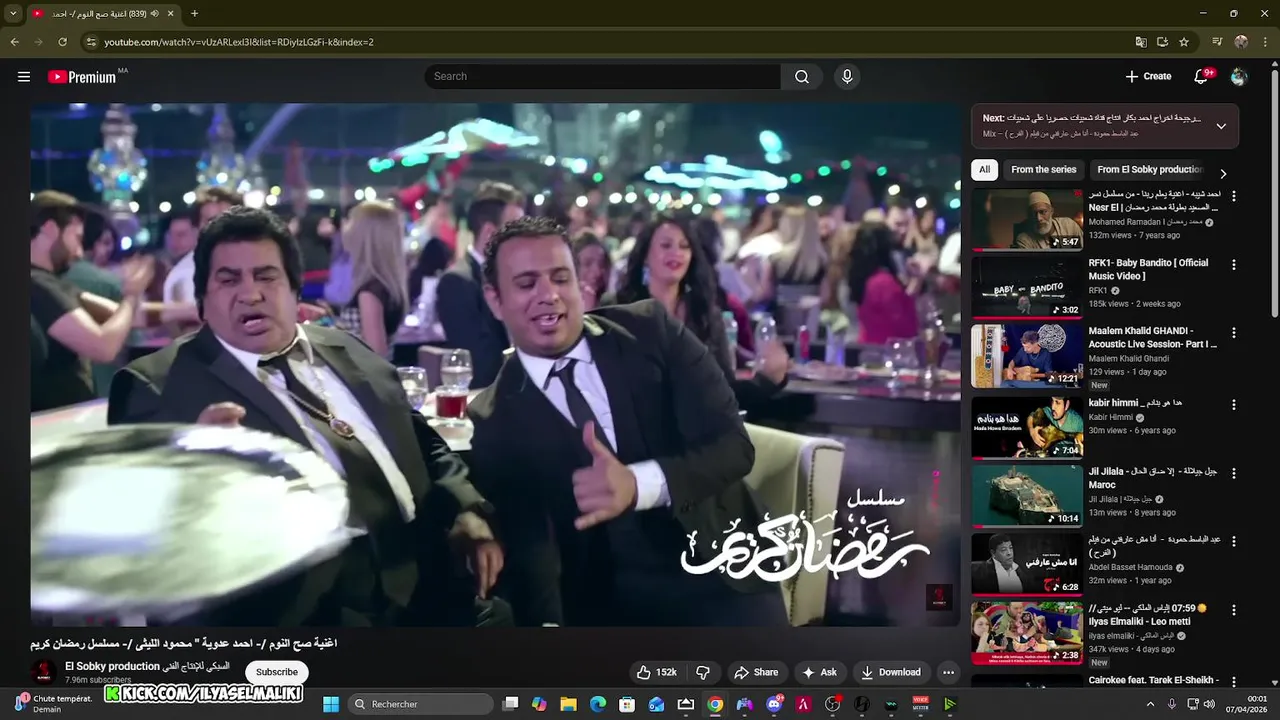Dislike the video with thumbs down
Image resolution: width=1280 pixels, height=720 pixels.
[703, 672]
